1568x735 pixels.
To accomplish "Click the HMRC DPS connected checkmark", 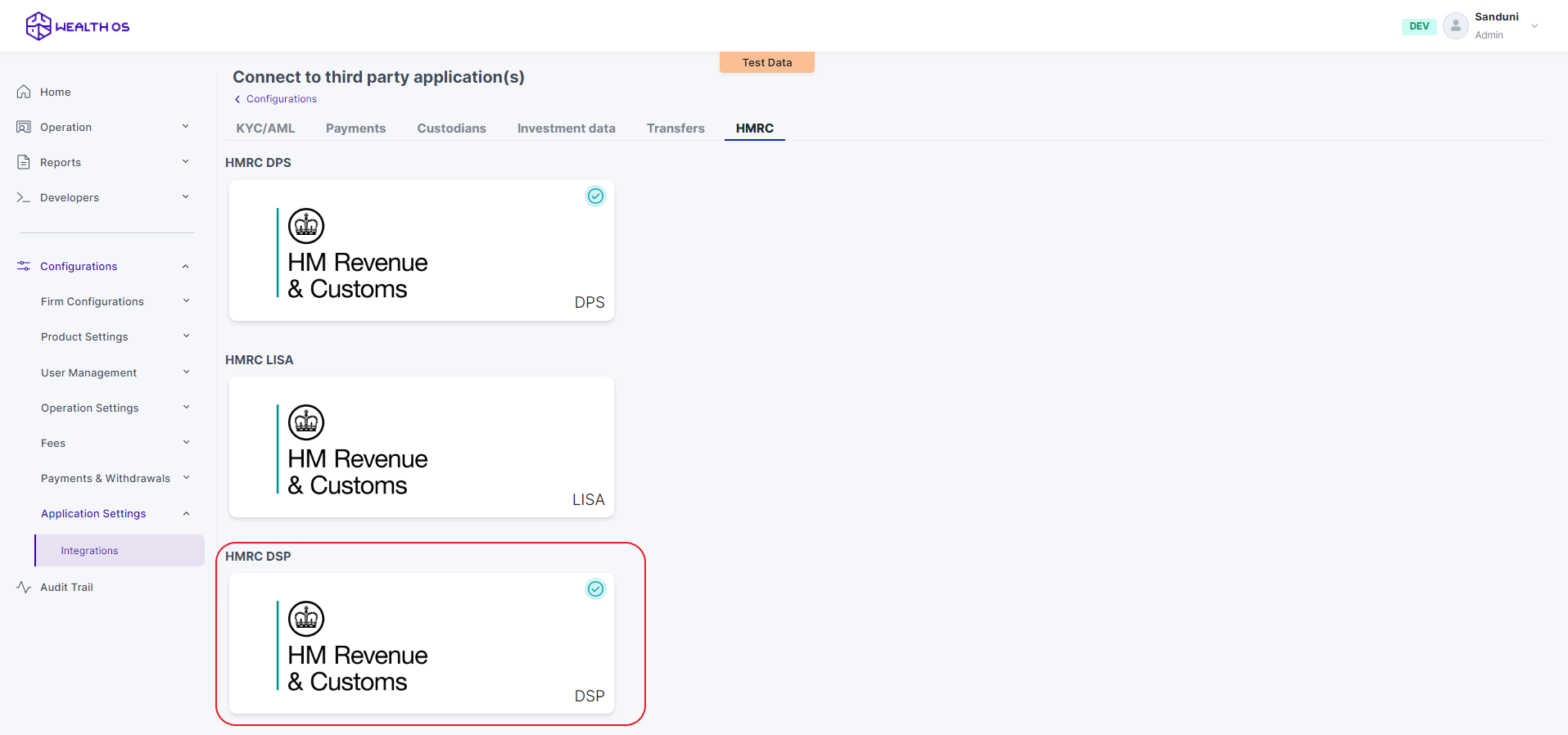I will tap(595, 196).
